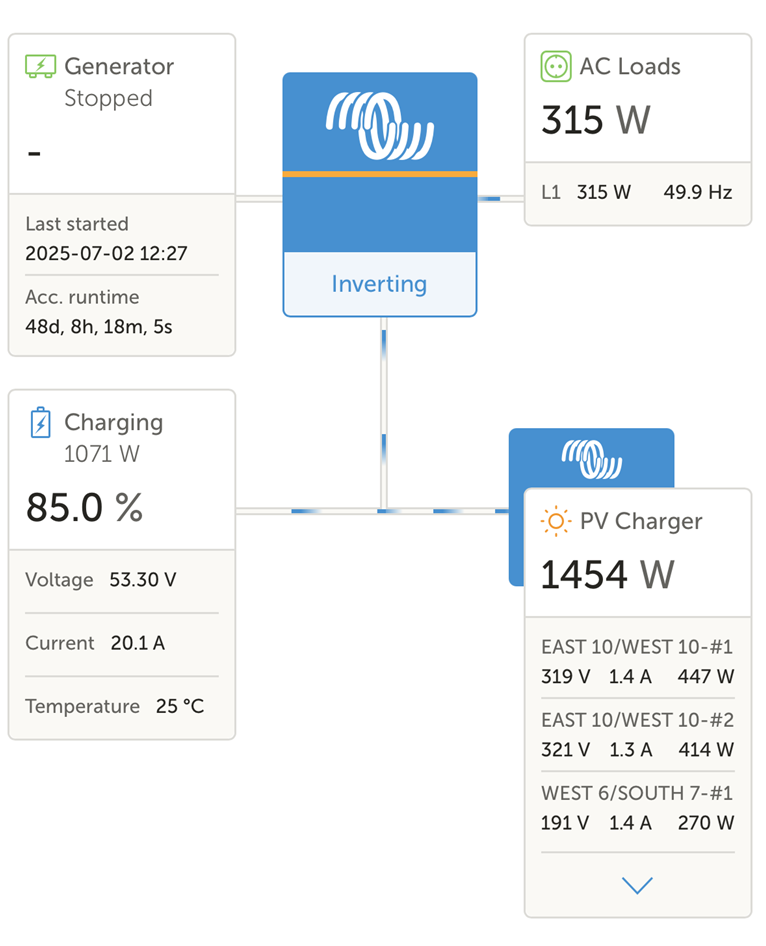Image resolution: width=766 pixels, height=946 pixels.
Task: Select the Inverting status label
Action: [x=379, y=284]
